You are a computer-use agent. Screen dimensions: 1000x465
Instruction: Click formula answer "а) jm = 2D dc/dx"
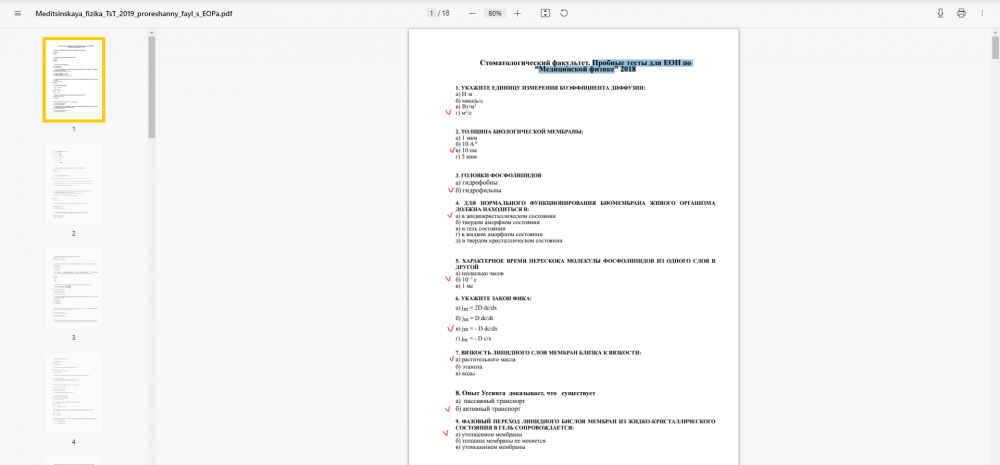pyautogui.click(x=476, y=307)
